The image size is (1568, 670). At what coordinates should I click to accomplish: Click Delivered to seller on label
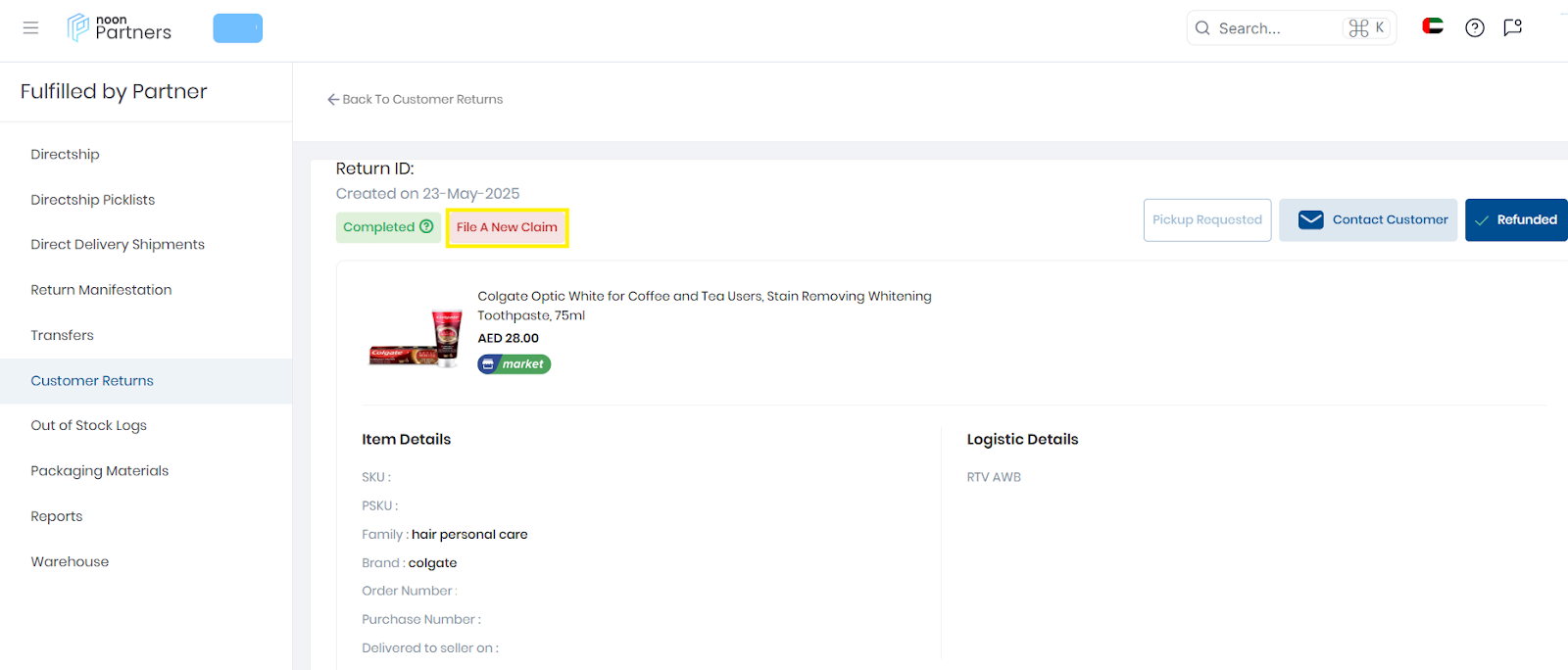coord(430,647)
